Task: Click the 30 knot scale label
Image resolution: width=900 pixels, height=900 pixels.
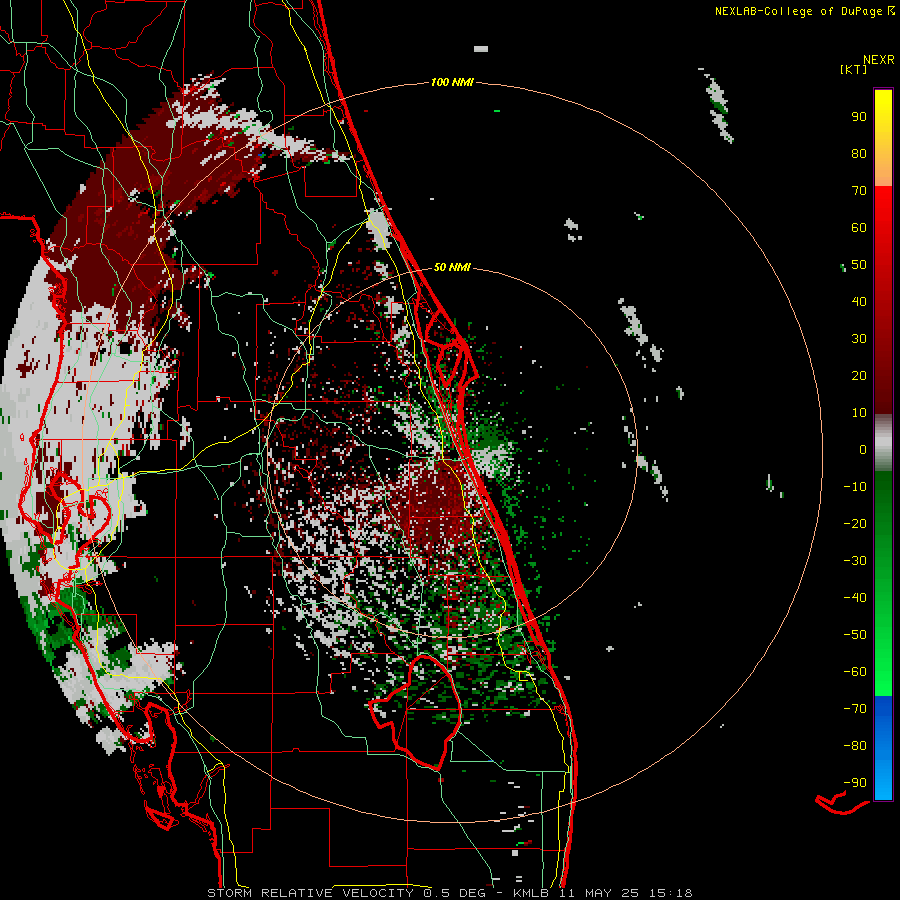Action: [859, 339]
